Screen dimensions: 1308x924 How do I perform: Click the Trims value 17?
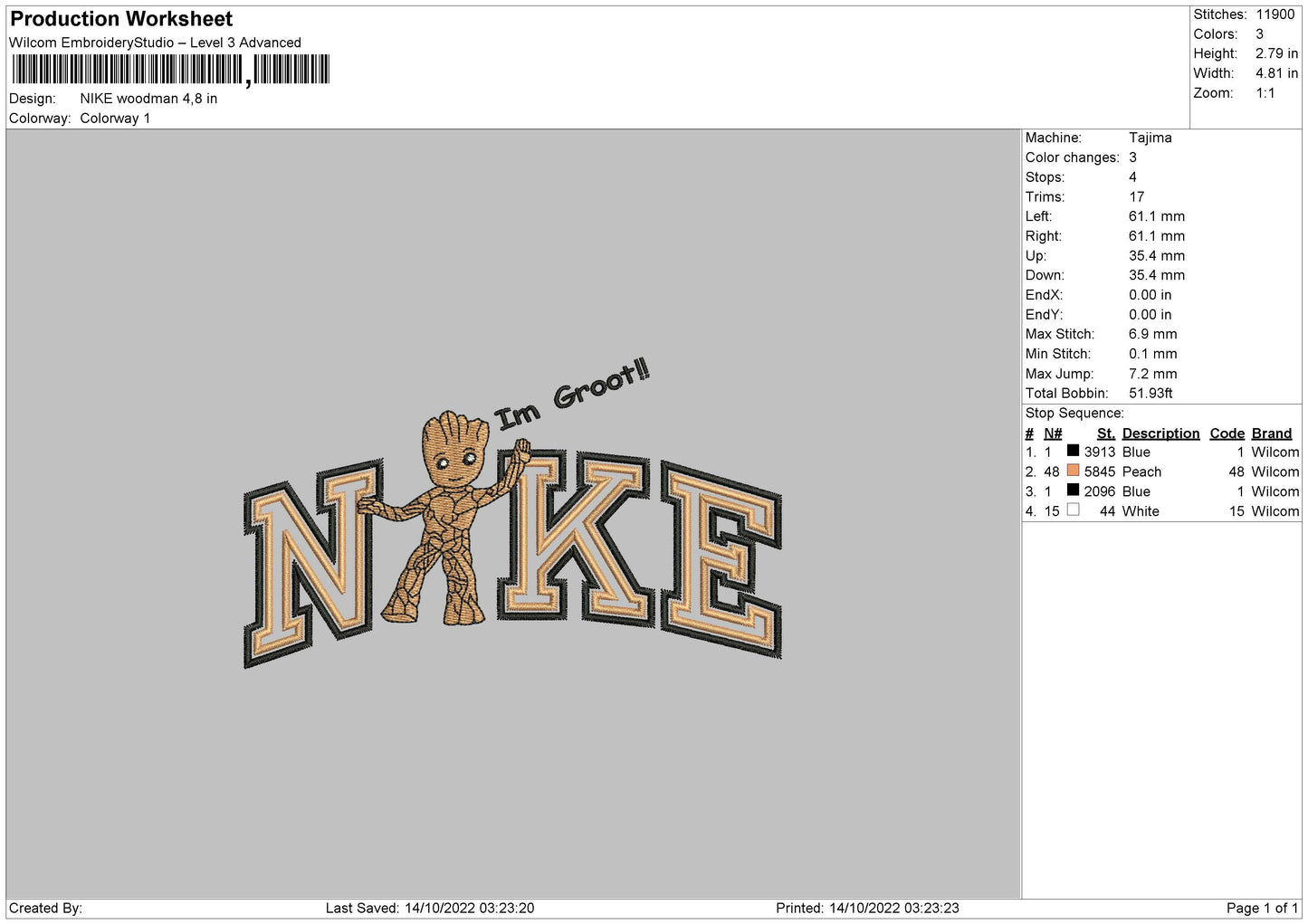click(1136, 196)
